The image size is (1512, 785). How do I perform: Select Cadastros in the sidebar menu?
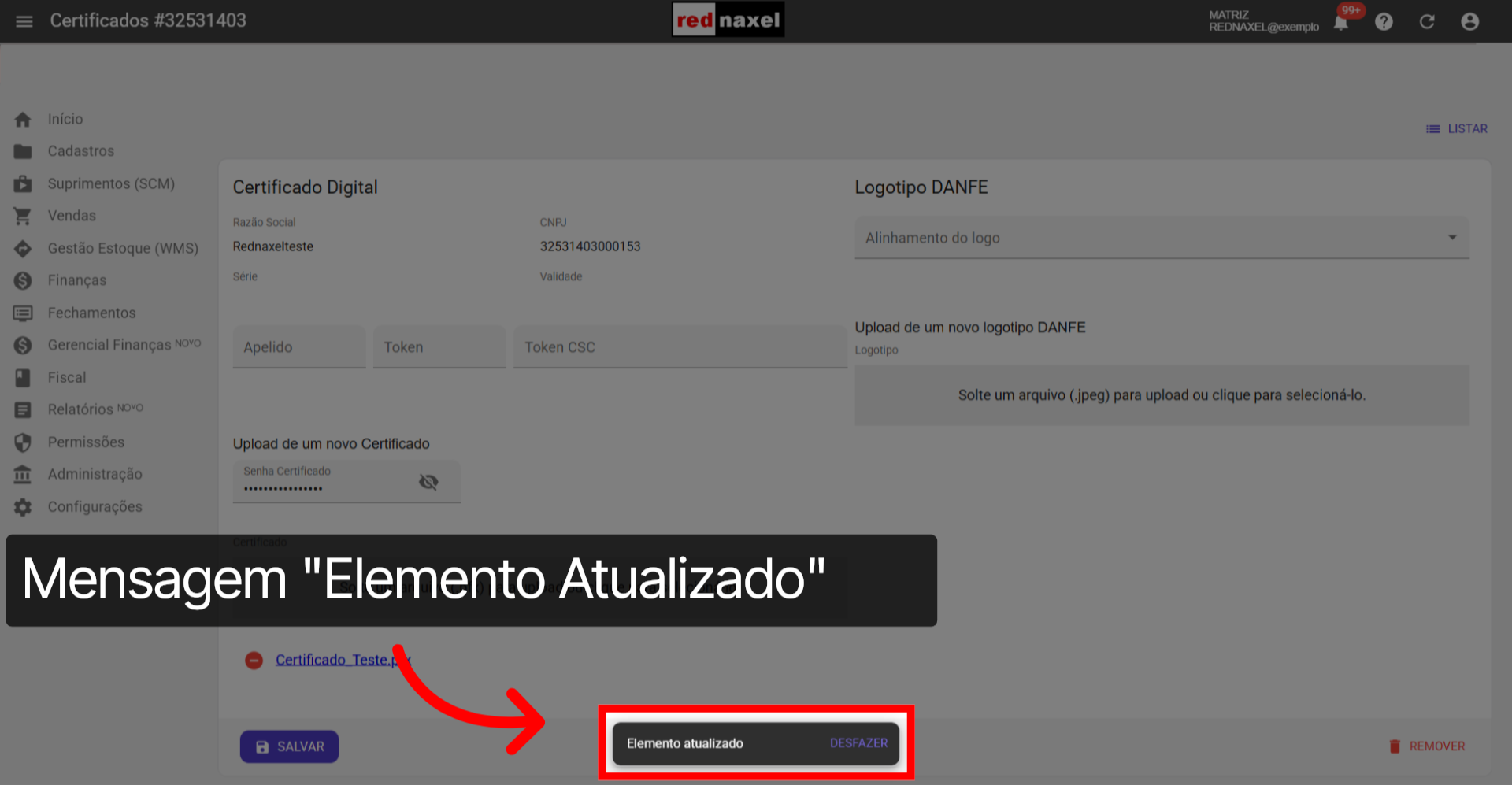tap(81, 150)
